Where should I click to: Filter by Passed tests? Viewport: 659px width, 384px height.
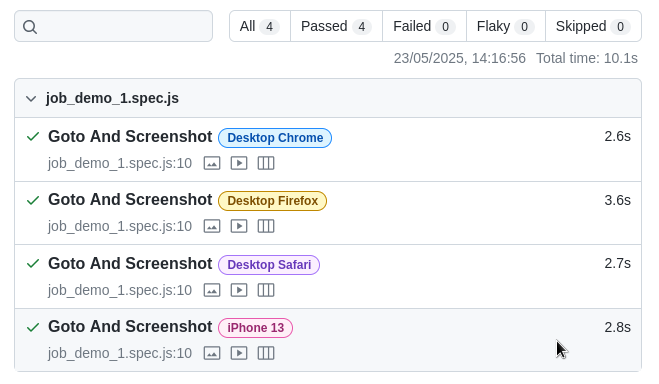click(x=336, y=26)
